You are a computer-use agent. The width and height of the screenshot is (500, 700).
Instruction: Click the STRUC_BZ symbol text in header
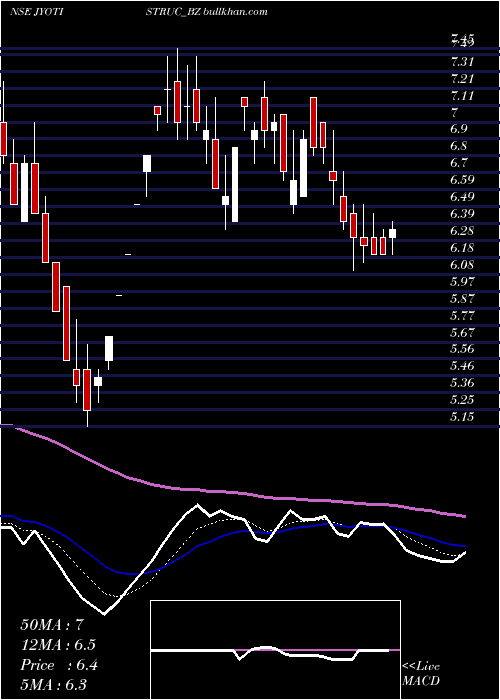(x=172, y=12)
